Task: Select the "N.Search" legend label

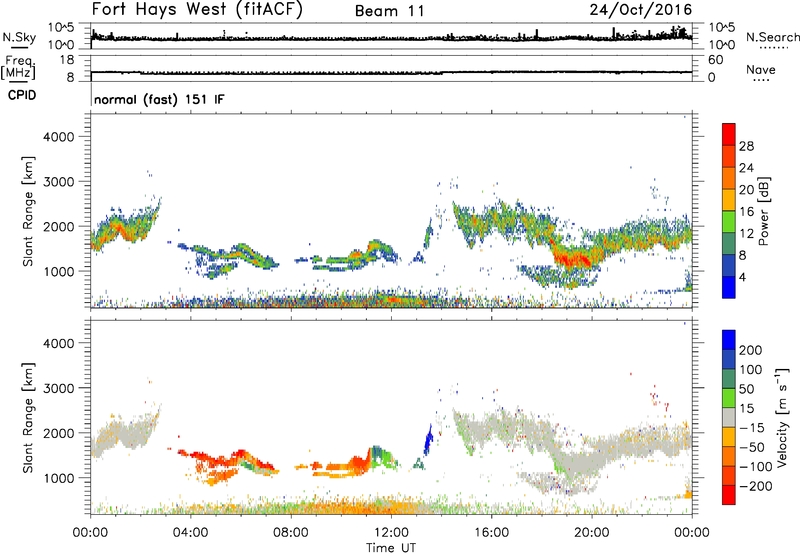Action: pos(773,37)
